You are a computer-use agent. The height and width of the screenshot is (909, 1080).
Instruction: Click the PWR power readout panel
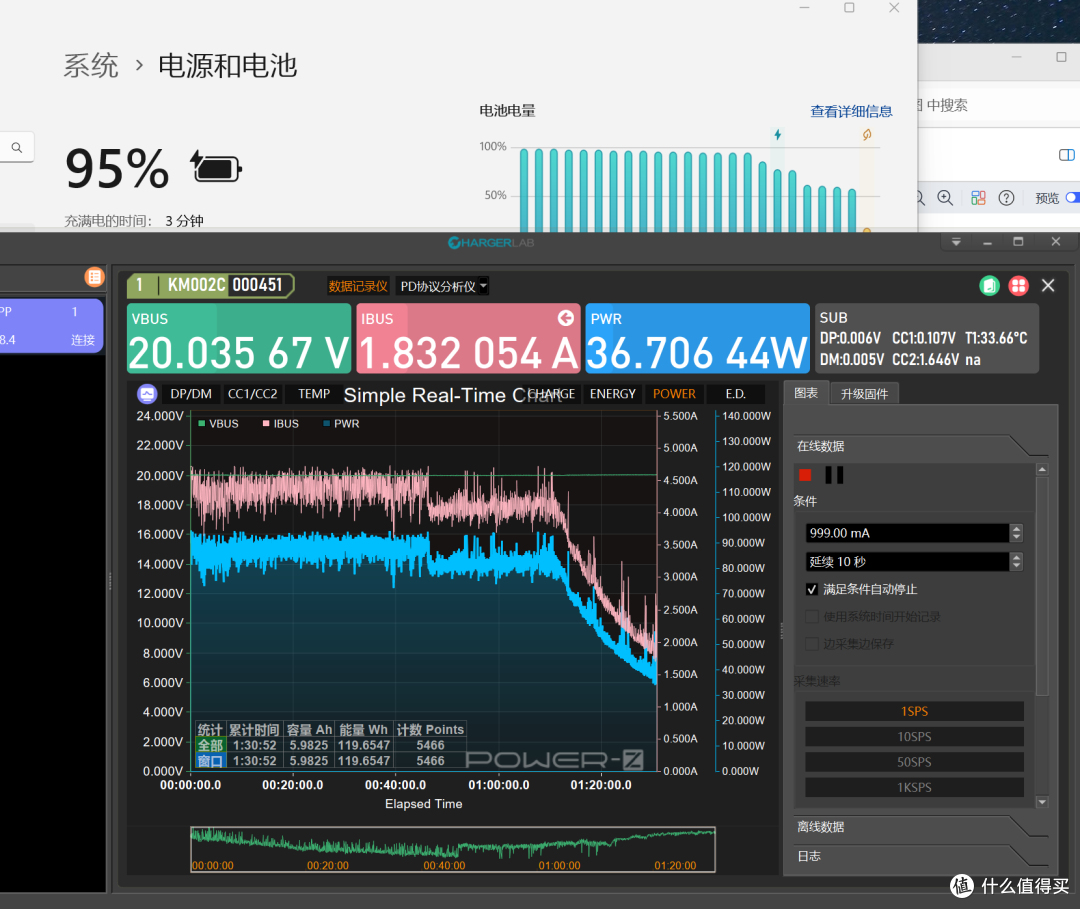[x=697, y=338]
